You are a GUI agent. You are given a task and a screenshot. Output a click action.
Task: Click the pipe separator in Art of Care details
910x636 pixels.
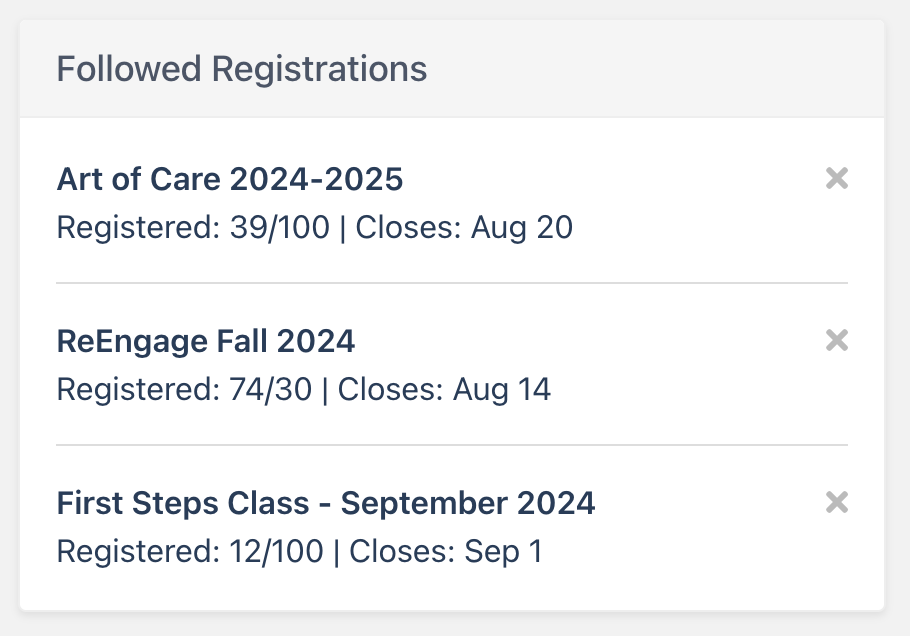click(343, 228)
